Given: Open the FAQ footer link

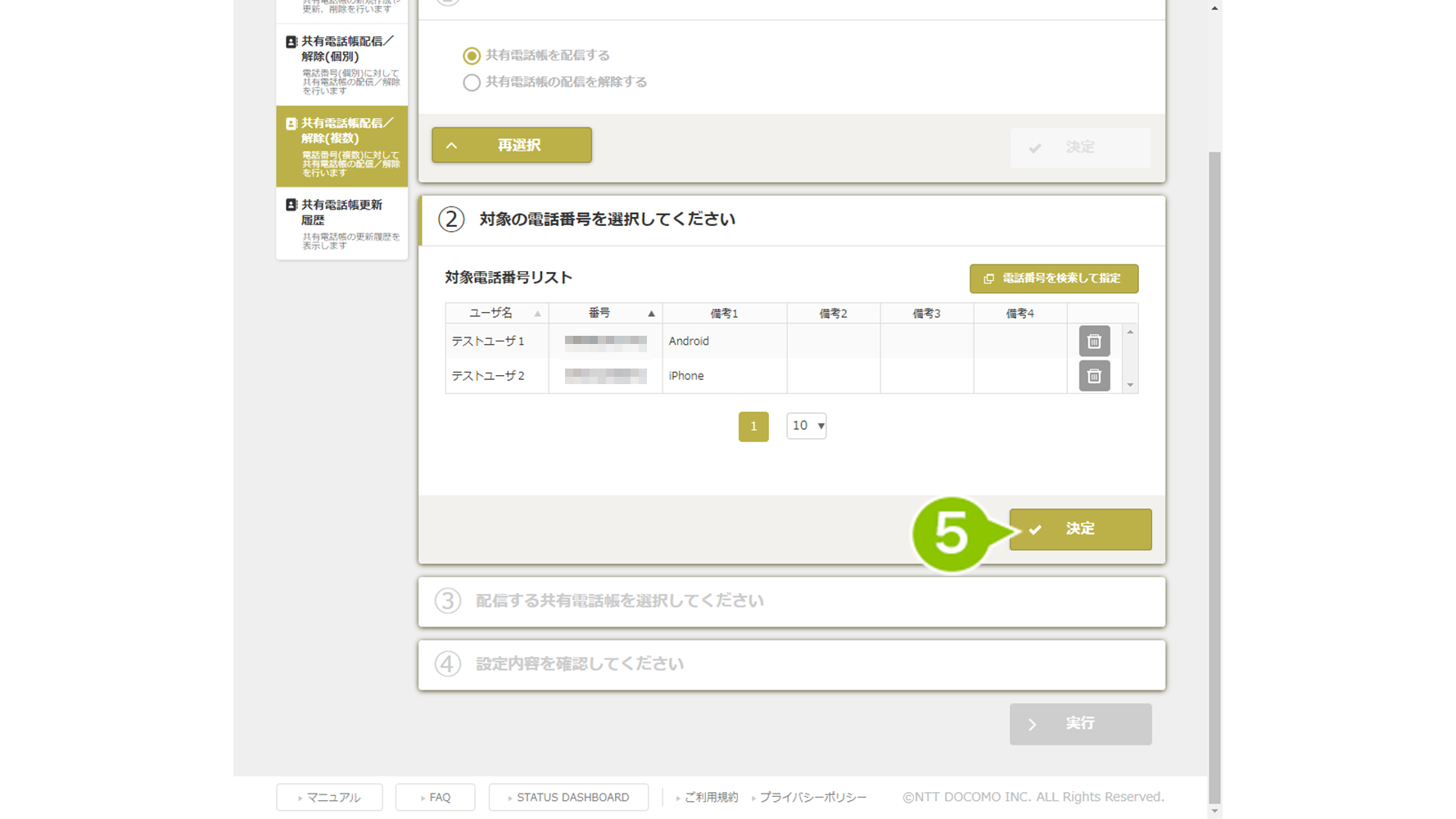Looking at the screenshot, I should coord(435,798).
